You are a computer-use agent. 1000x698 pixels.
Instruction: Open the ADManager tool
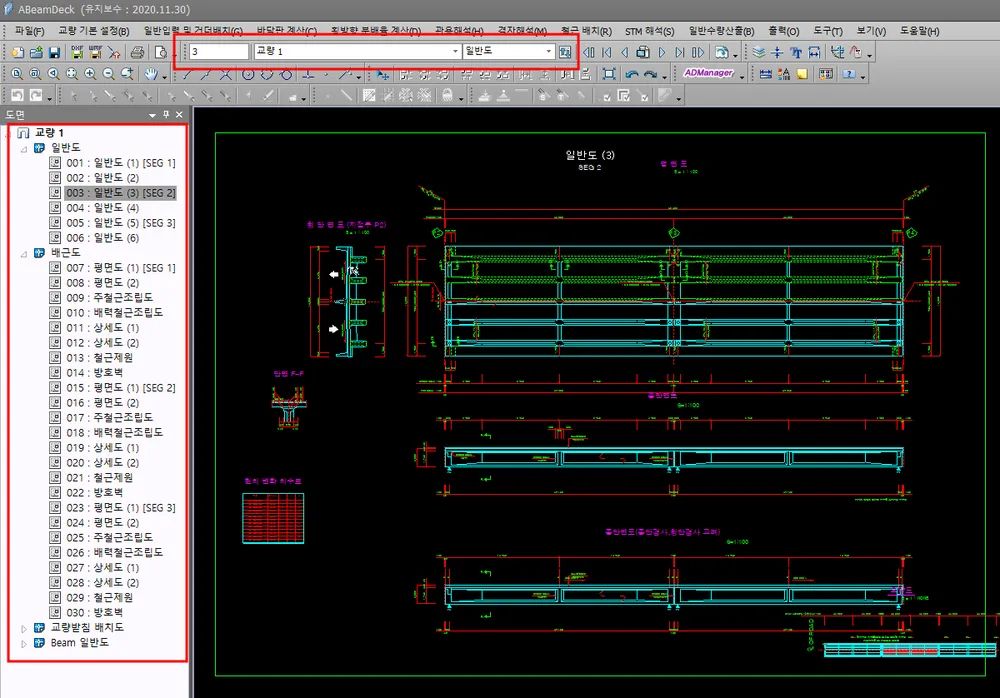[x=709, y=73]
